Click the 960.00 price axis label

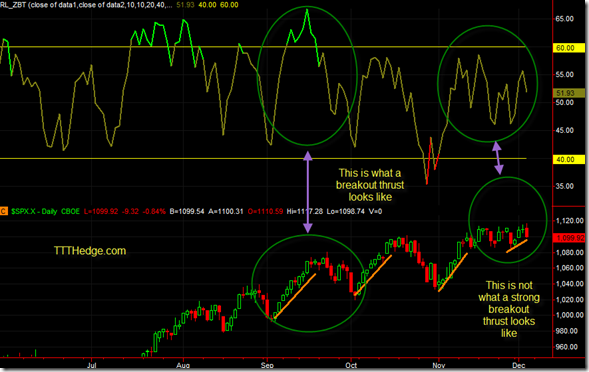[x=567, y=347]
